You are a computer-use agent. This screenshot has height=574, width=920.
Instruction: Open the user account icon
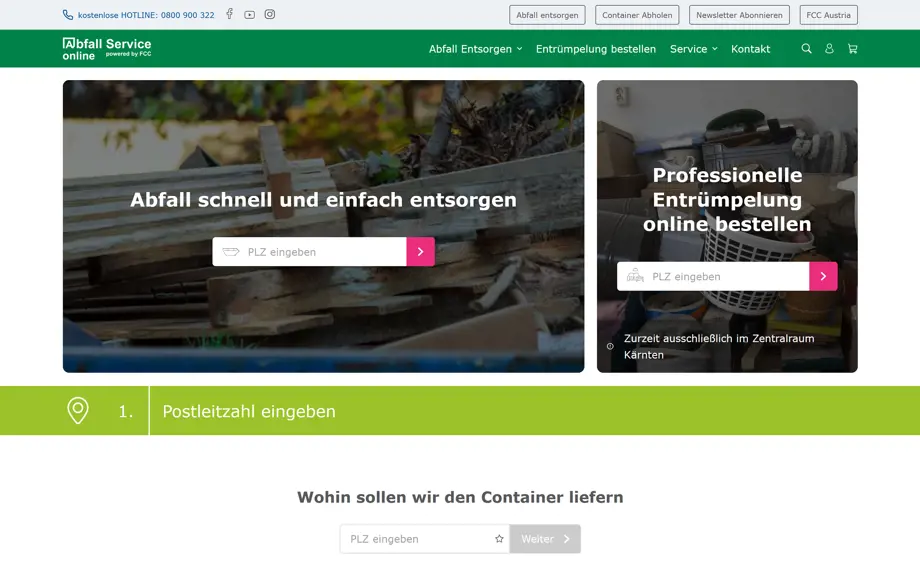[829, 49]
